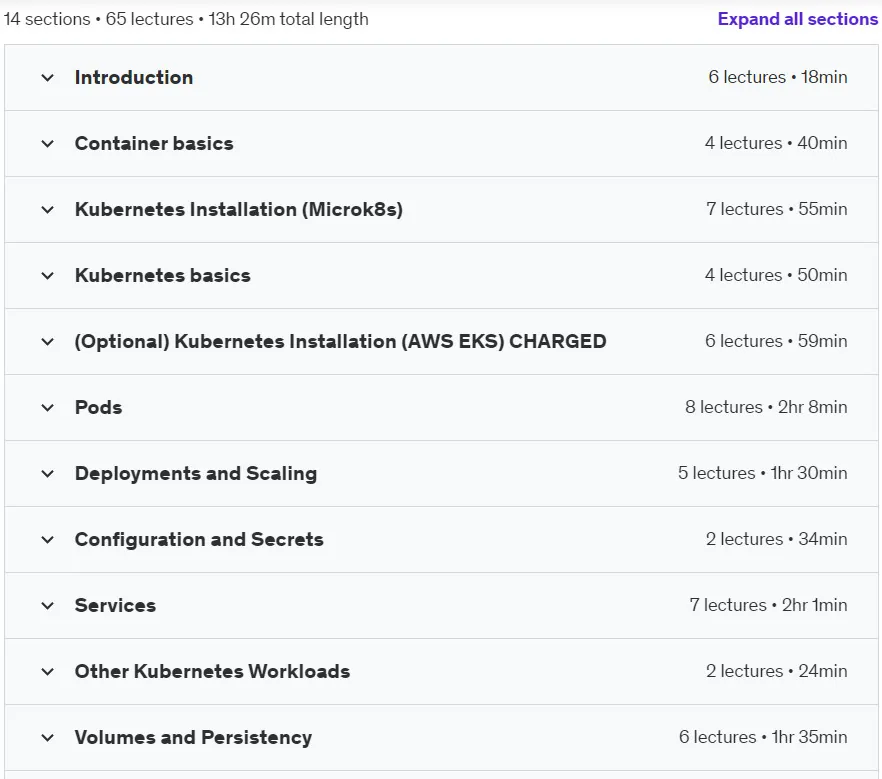Viewport: 882px width, 779px height.
Task: Select the Pods section heading
Action: (98, 407)
